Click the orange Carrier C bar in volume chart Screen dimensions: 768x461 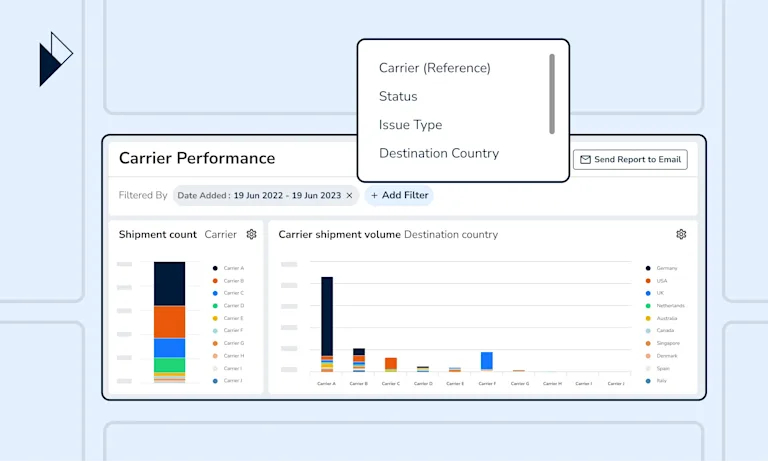pyautogui.click(x=391, y=364)
